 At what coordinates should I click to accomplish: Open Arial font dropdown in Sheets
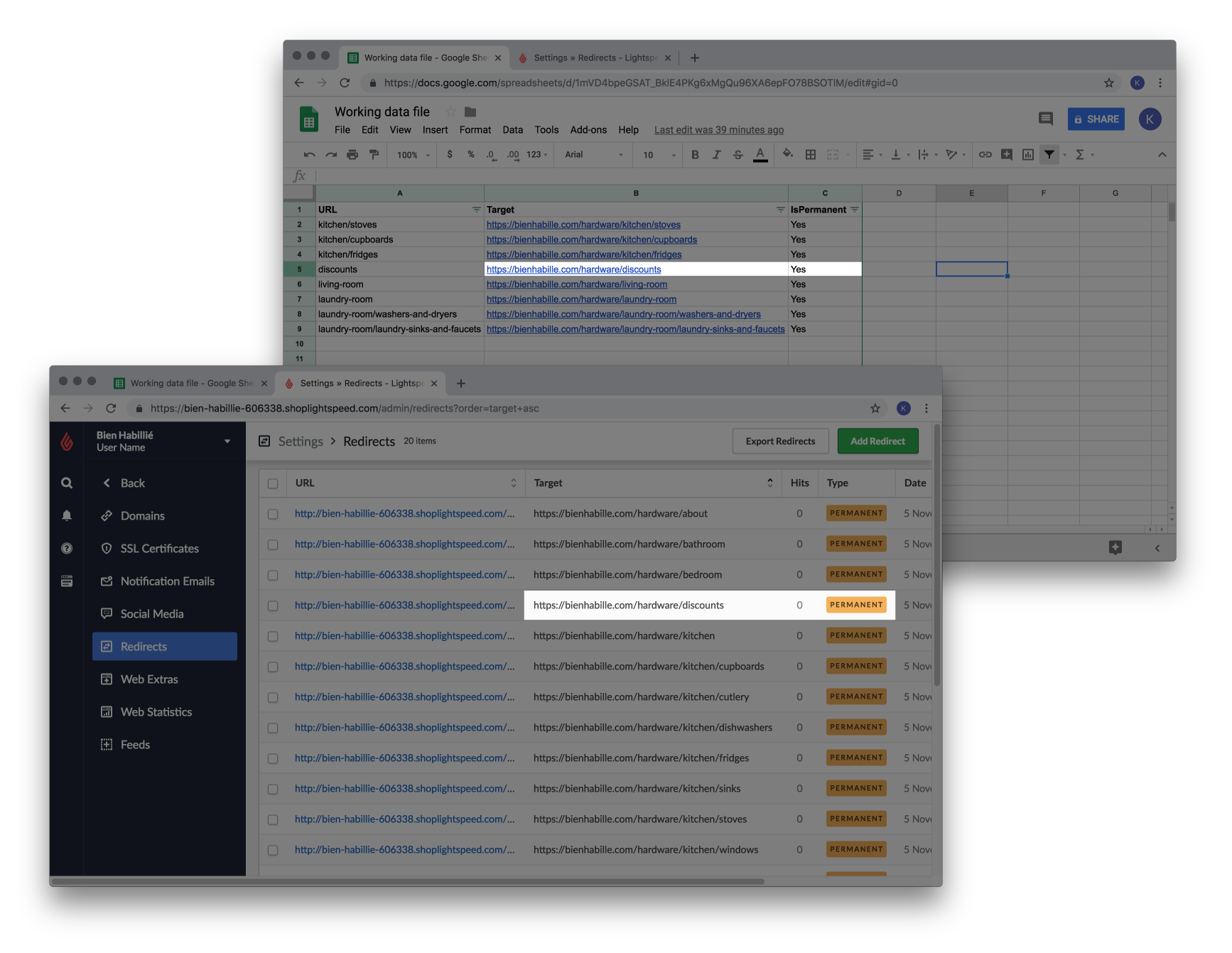594,154
